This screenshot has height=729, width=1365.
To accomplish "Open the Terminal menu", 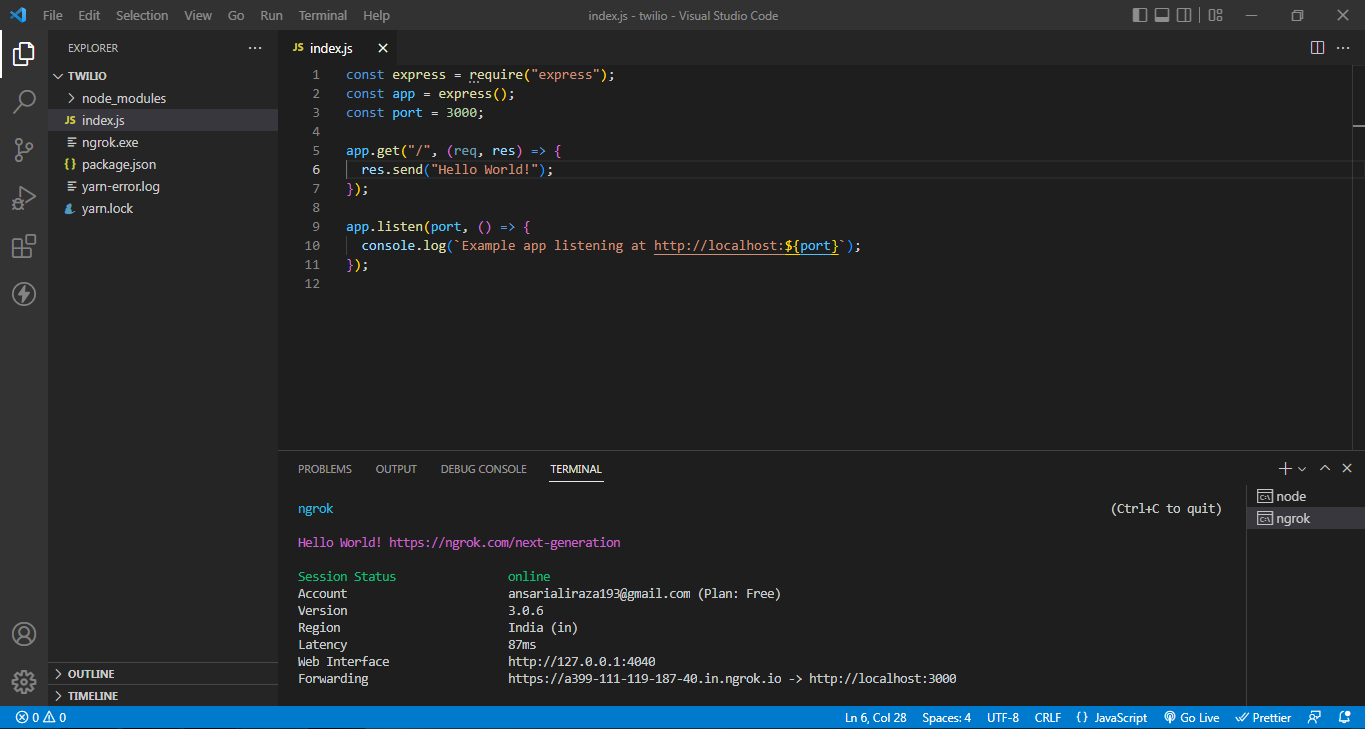I will coord(323,15).
